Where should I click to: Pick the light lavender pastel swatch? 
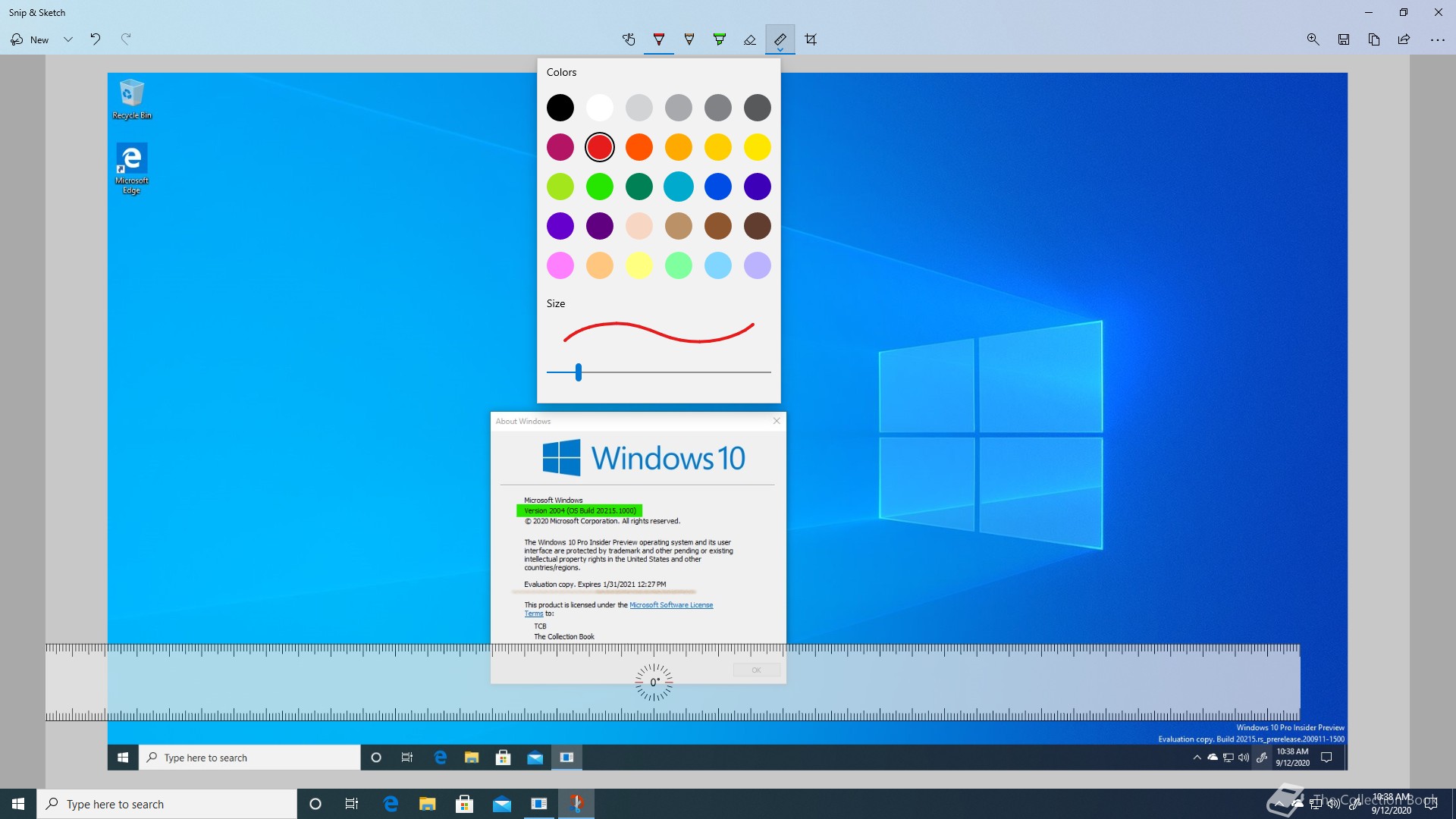(758, 265)
